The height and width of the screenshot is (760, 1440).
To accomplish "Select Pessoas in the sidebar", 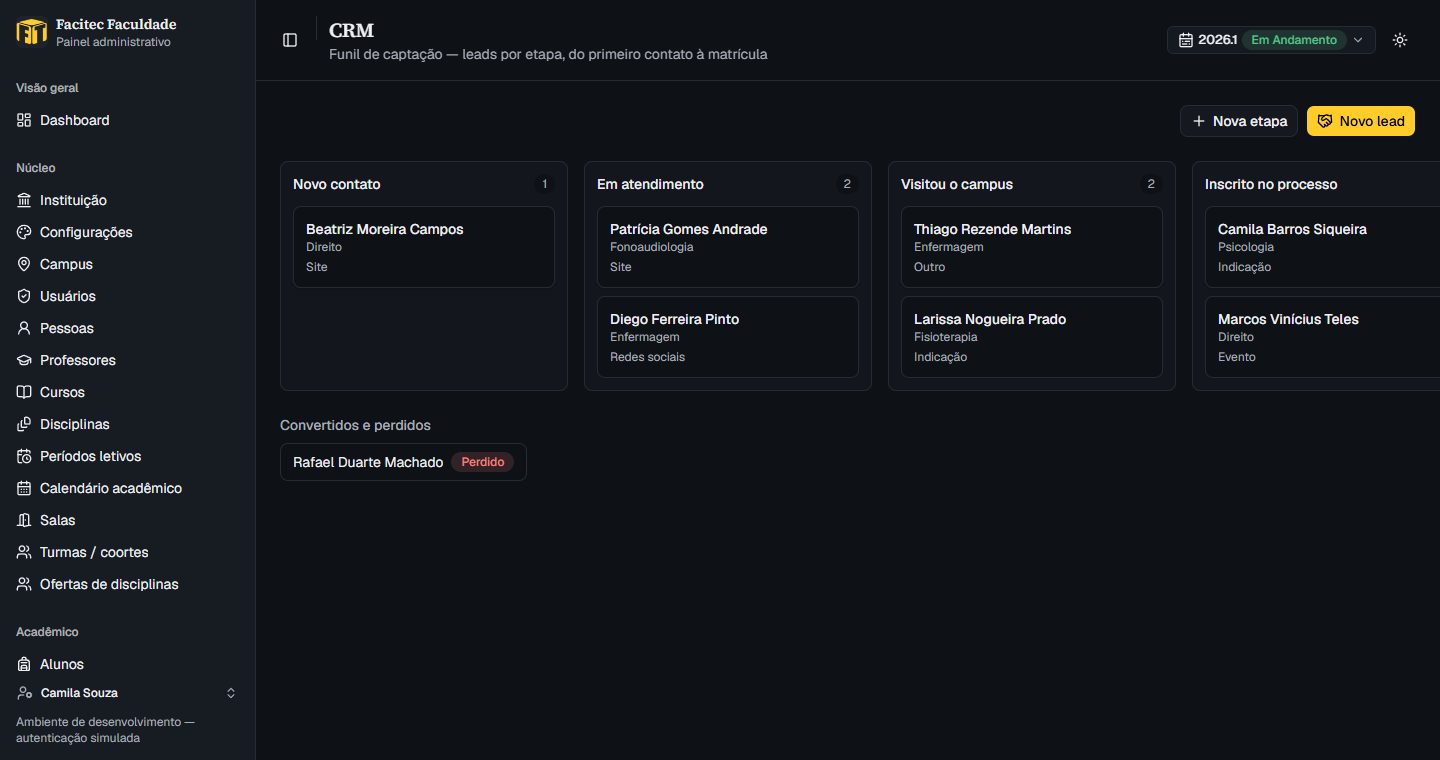I will click(127, 328).
